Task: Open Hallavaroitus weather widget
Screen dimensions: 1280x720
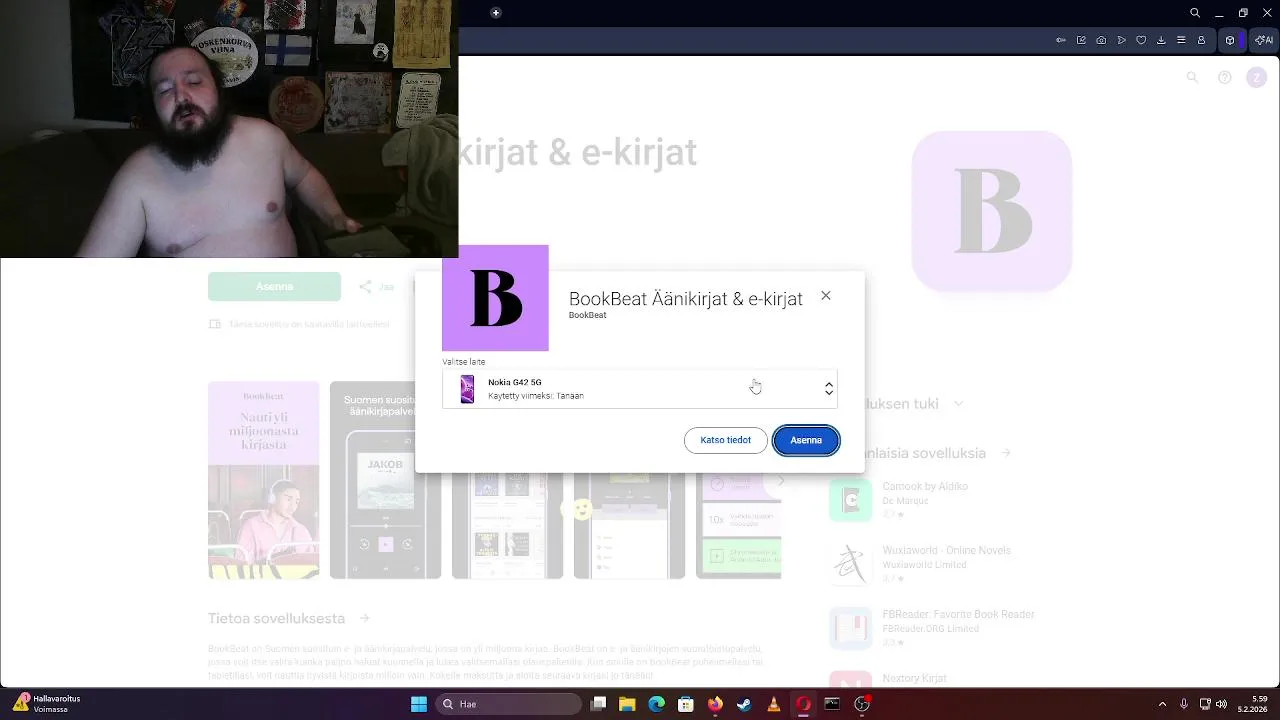Action: tap(47, 704)
